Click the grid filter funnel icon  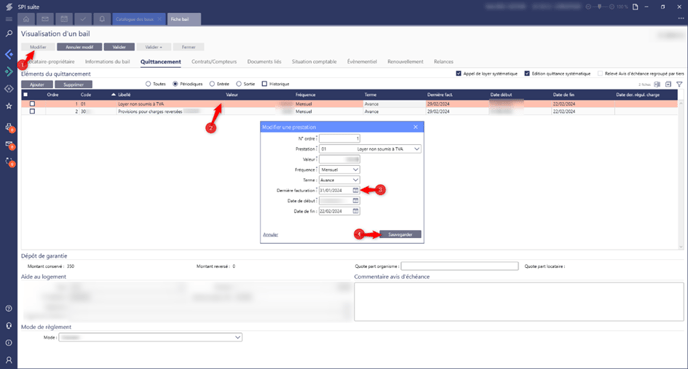click(679, 84)
